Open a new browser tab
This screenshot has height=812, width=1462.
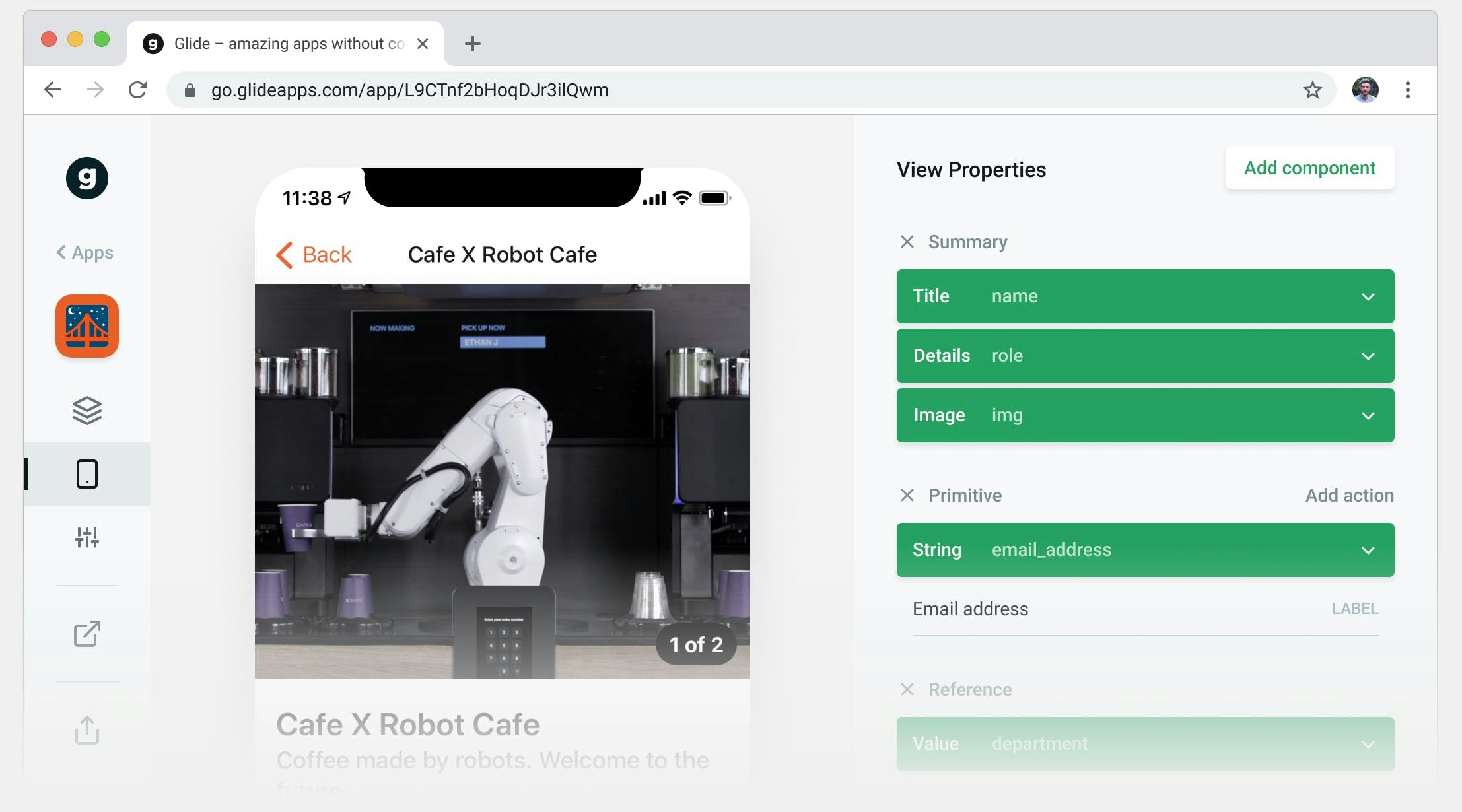(472, 44)
